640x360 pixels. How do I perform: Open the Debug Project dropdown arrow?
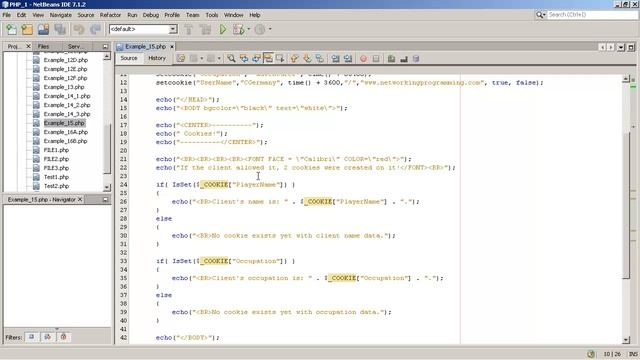248,29
